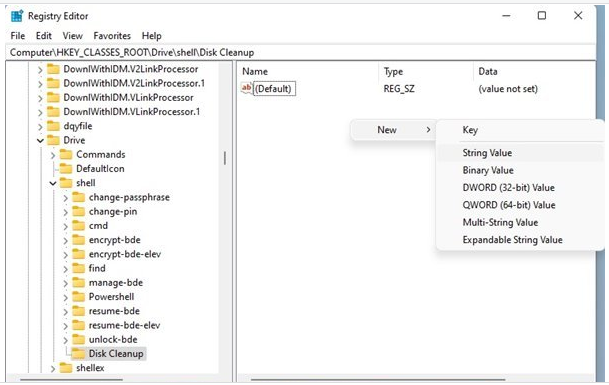Expand the cmd key
The height and width of the screenshot is (385, 609).
click(x=66, y=226)
